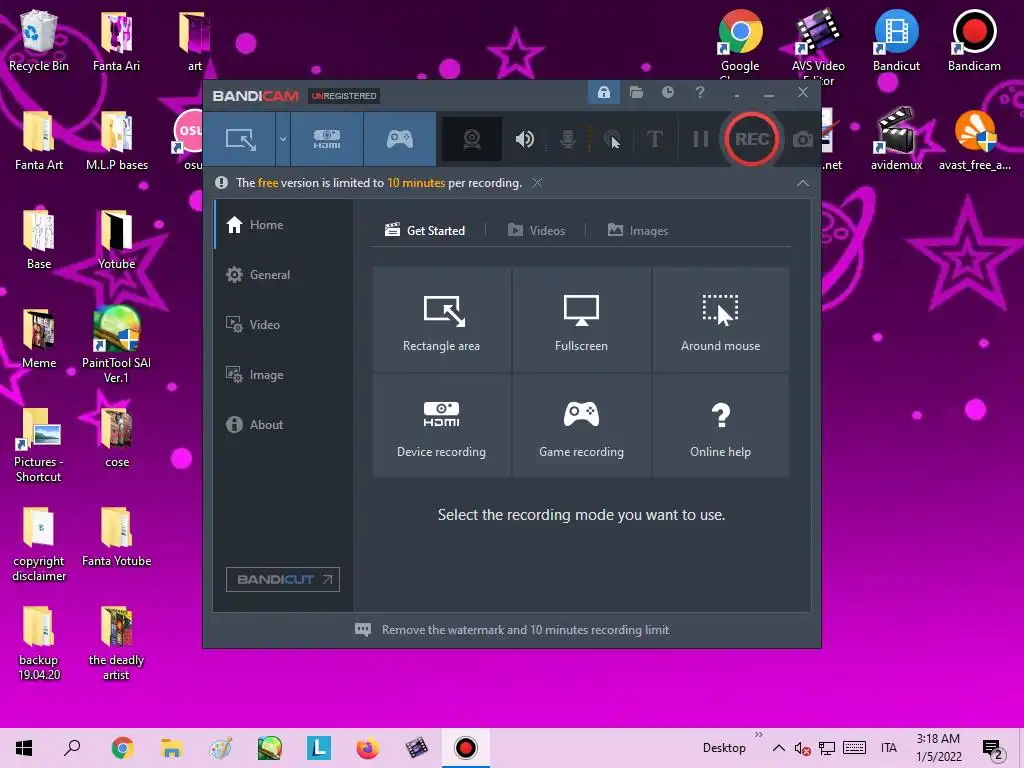Toggle the text overlay T icon
The image size is (1024, 768).
coord(654,139)
